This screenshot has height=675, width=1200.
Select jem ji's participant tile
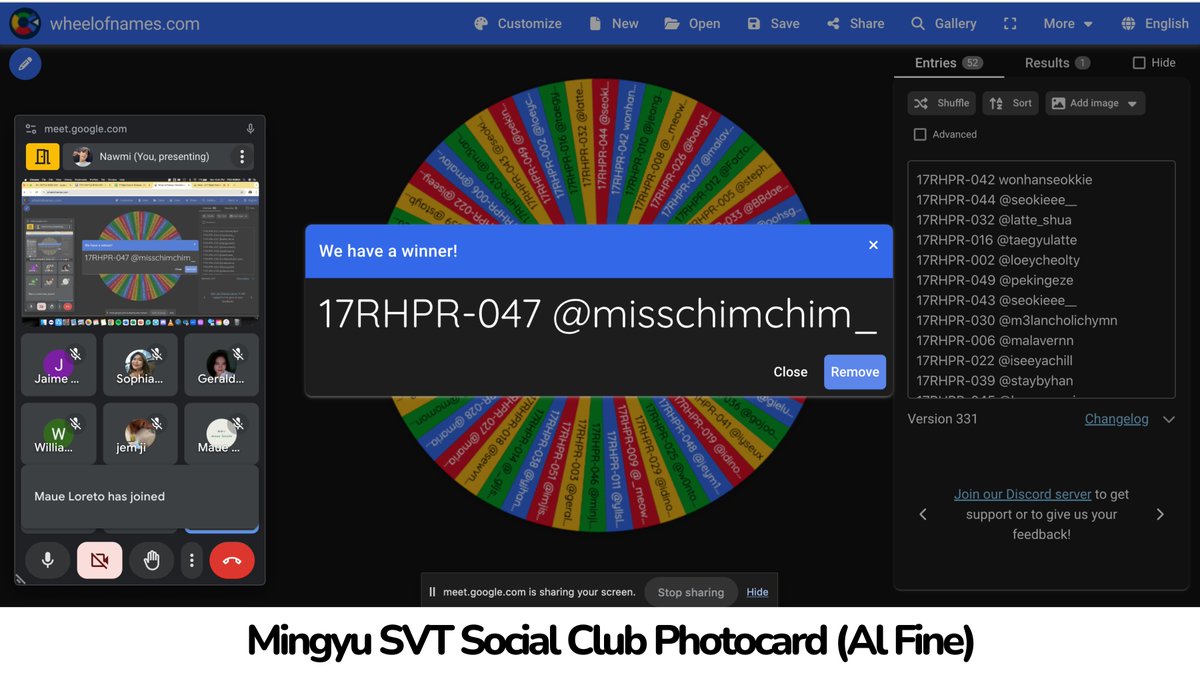click(140, 433)
